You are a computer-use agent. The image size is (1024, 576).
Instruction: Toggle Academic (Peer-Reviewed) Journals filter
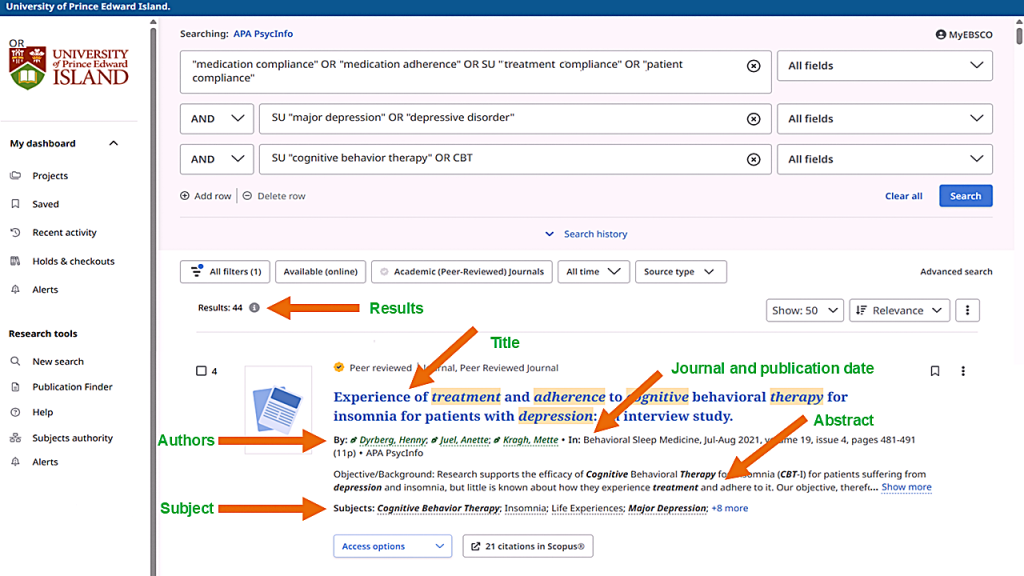[462, 272]
